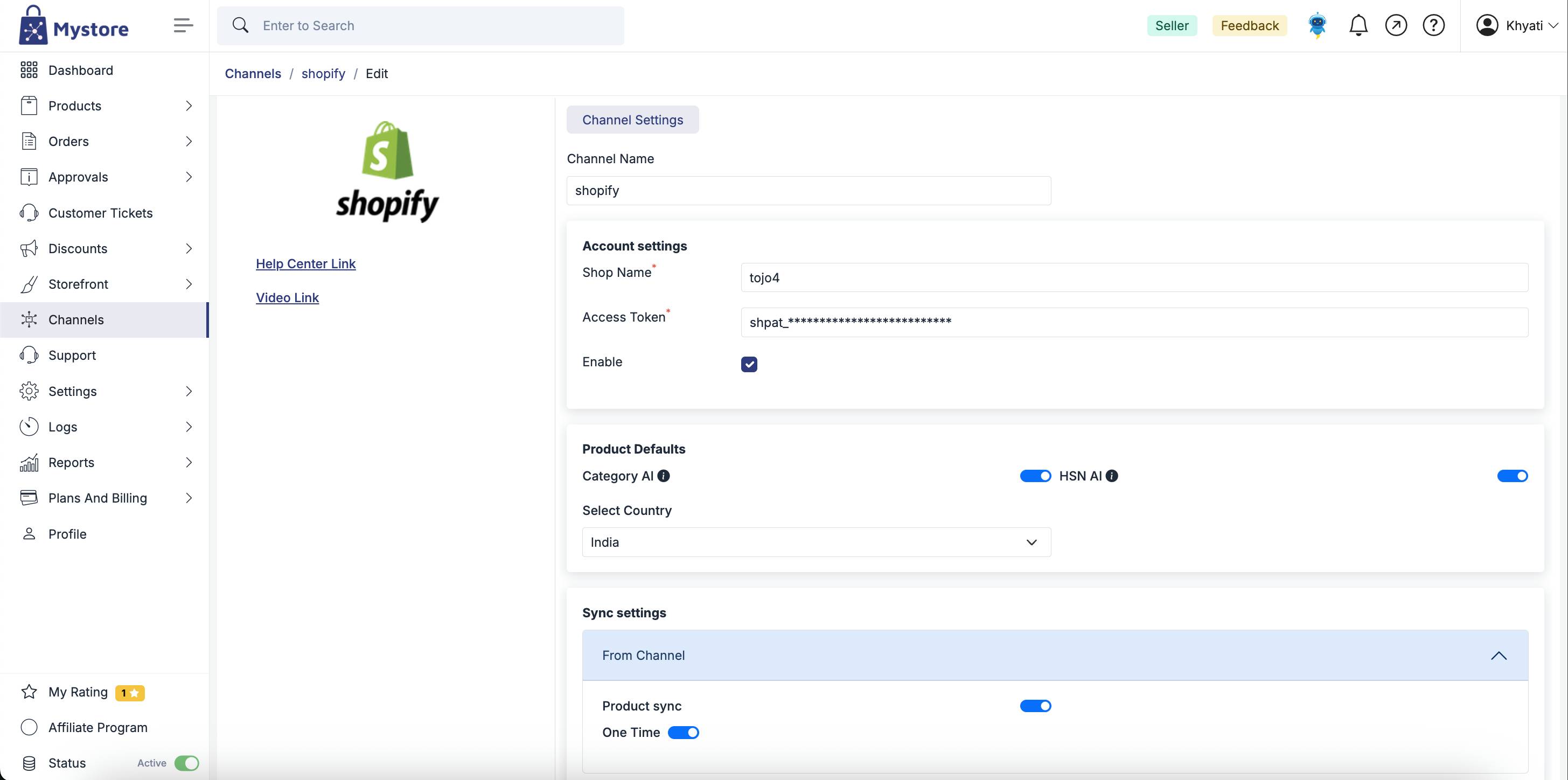This screenshot has width=1568, height=780.
Task: Click the Shop Name input field
Action: tap(1133, 277)
